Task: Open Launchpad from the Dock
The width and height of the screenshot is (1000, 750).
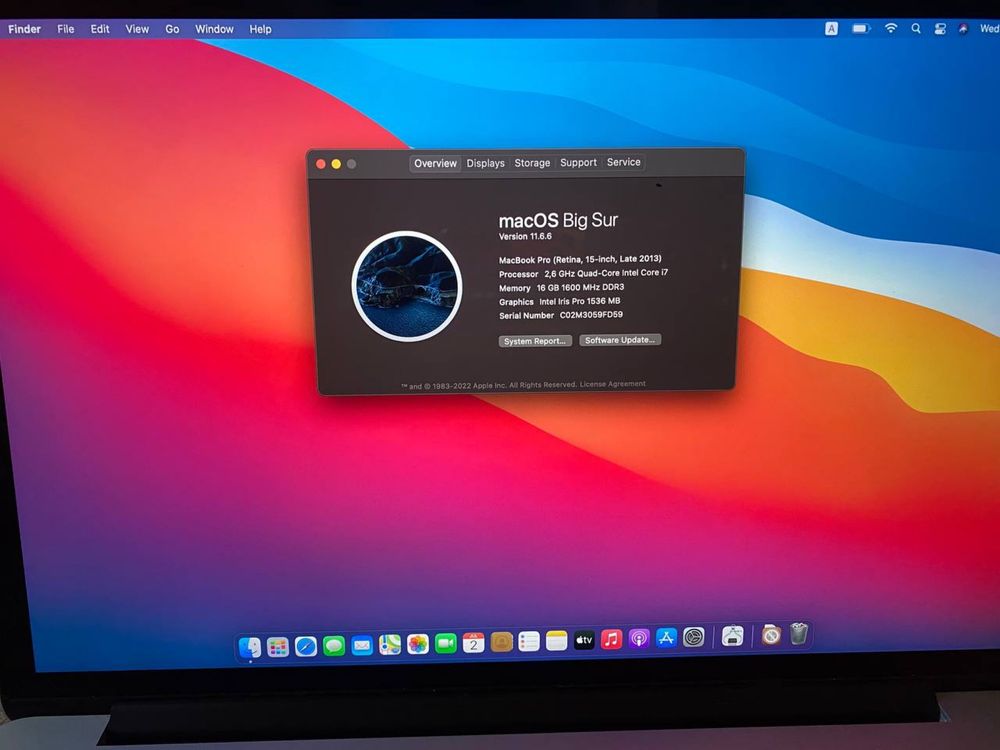Action: pos(277,647)
